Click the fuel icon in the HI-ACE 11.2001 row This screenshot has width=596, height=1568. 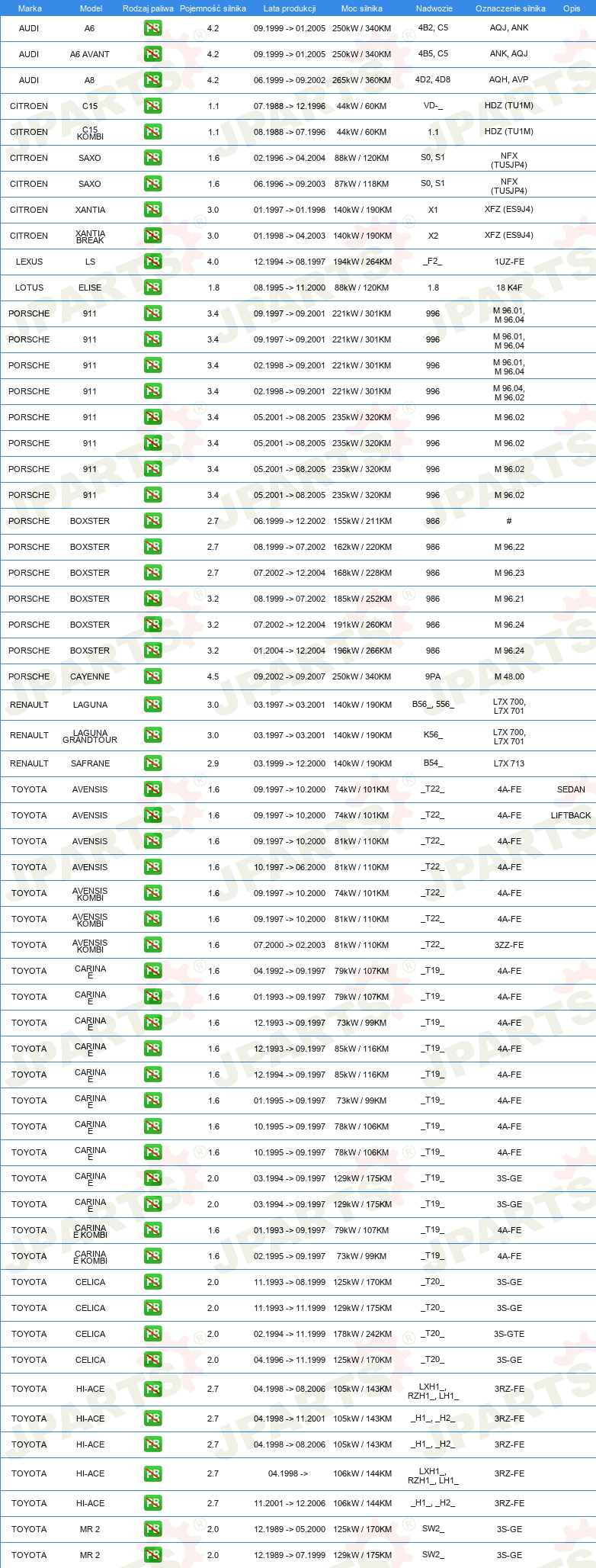152,1503
